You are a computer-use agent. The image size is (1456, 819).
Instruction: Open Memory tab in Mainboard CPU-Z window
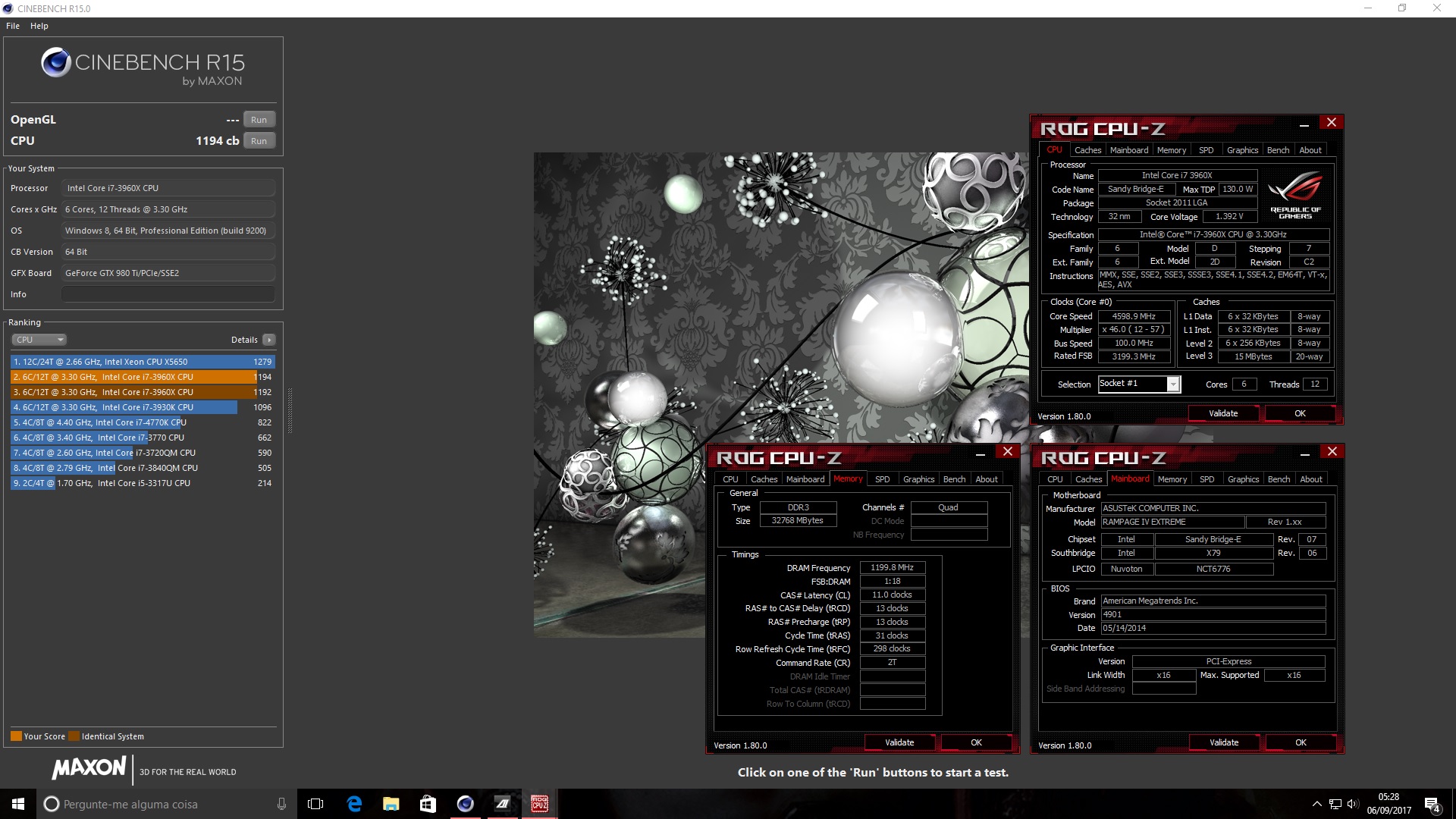coord(1172,479)
